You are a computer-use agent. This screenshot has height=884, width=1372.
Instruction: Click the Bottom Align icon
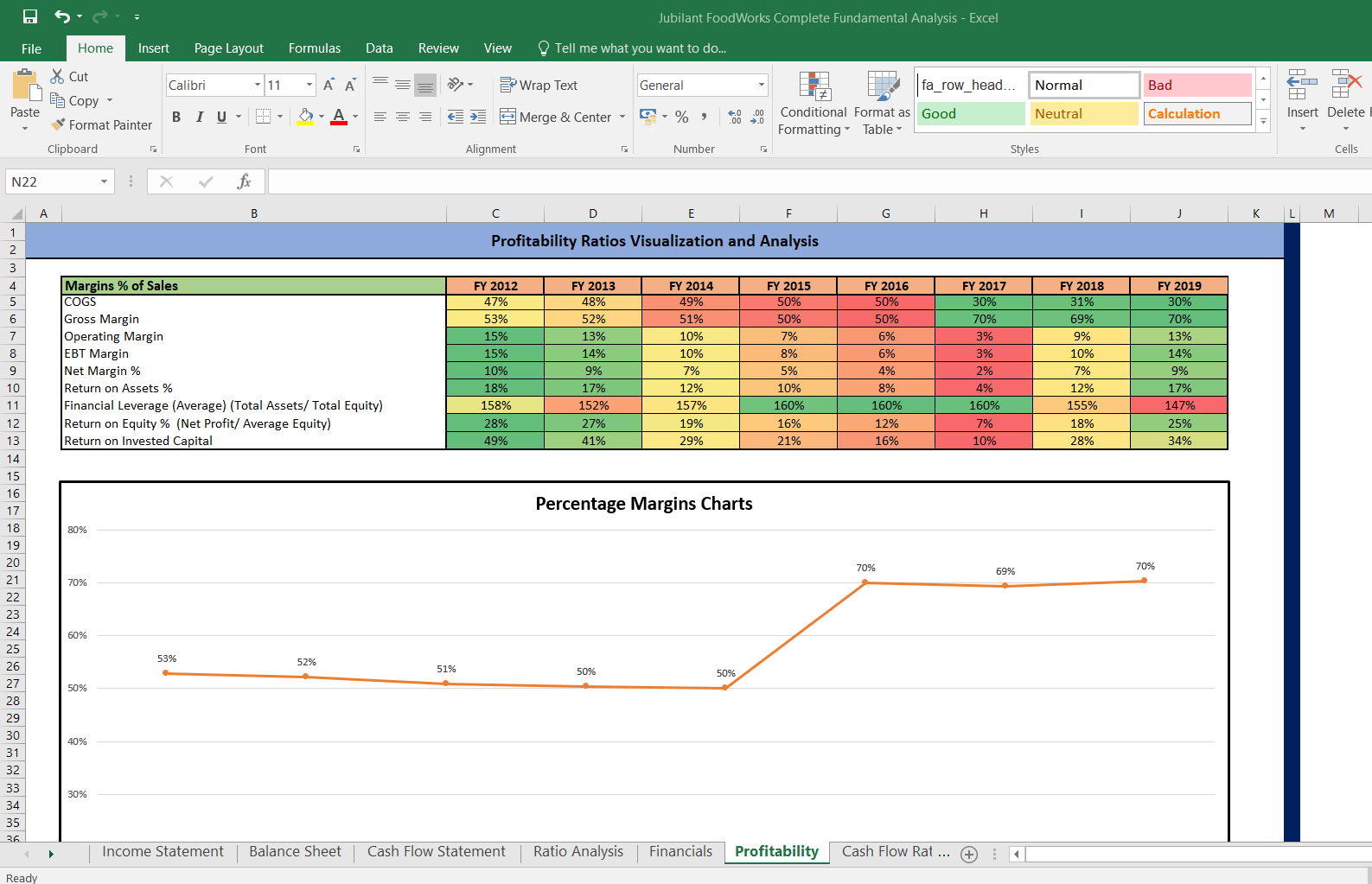tap(425, 85)
